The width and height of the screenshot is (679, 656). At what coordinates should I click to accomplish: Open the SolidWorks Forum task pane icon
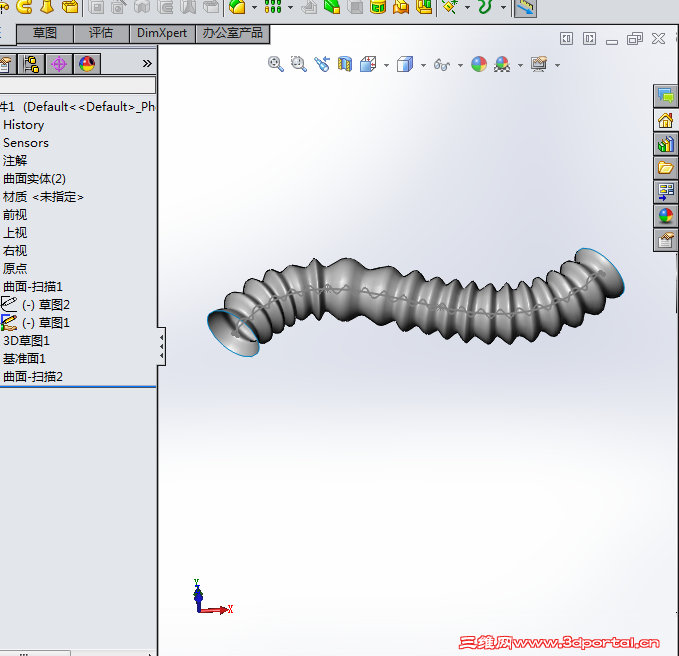pyautogui.click(x=666, y=96)
